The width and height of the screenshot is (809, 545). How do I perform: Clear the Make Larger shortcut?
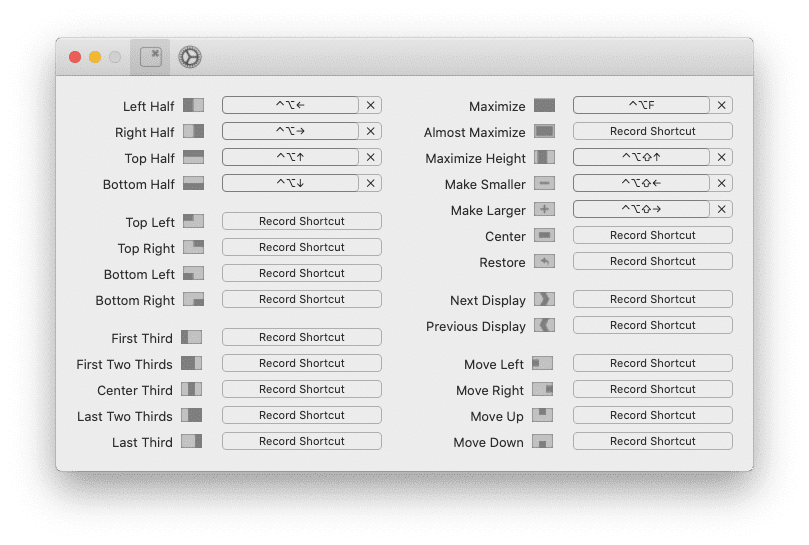tap(721, 209)
